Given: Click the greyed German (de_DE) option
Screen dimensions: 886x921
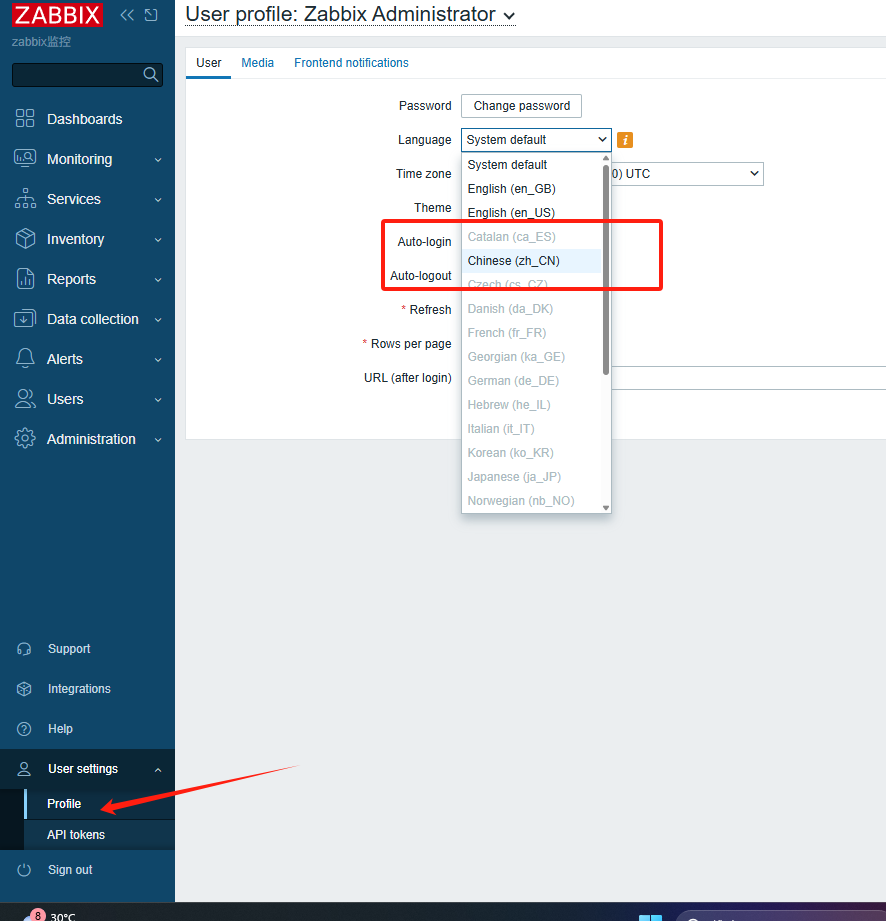Looking at the screenshot, I should click(532, 381).
